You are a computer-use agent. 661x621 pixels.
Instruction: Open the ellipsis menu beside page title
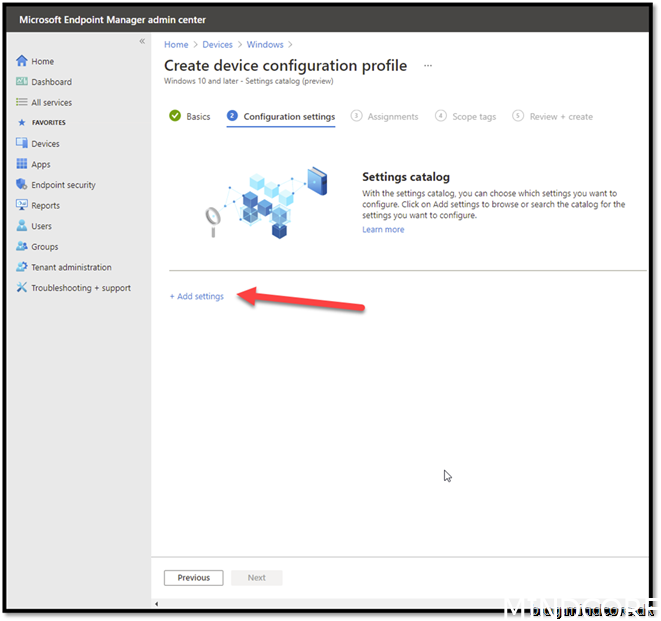click(428, 66)
